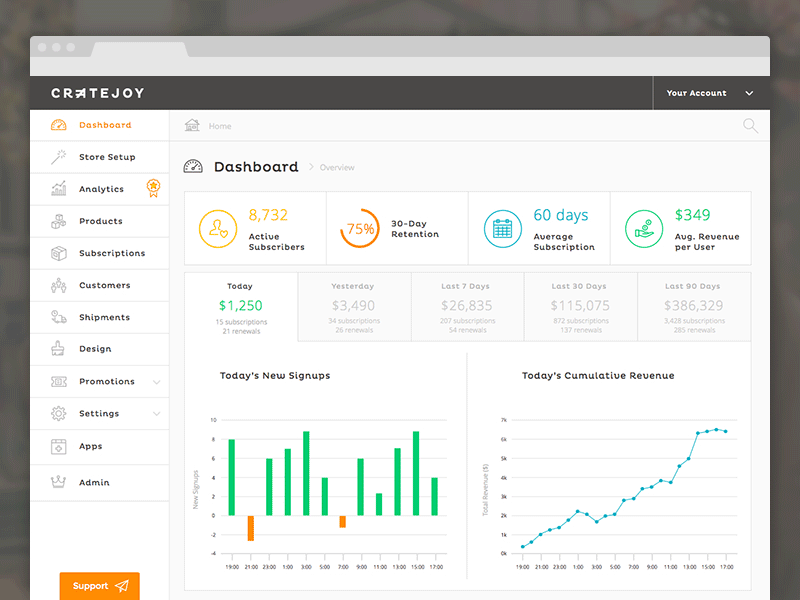Open Admin using the crown icon
Image resolution: width=800 pixels, height=600 pixels.
pyautogui.click(x=60, y=482)
